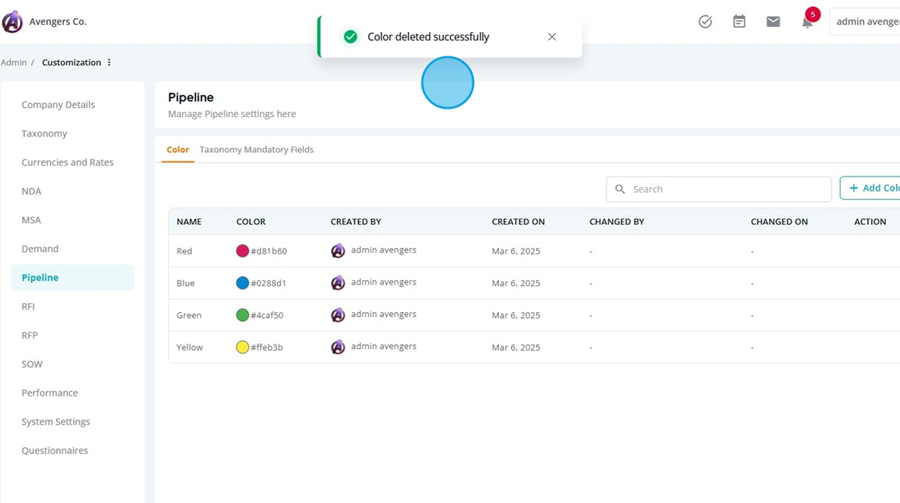Click the CREATED BY column header
Image resolution: width=900 pixels, height=503 pixels.
[356, 222]
